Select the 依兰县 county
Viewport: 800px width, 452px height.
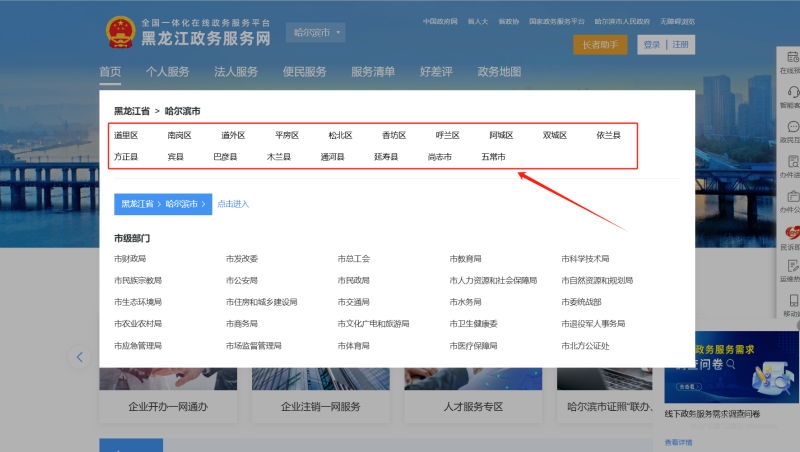click(x=608, y=135)
